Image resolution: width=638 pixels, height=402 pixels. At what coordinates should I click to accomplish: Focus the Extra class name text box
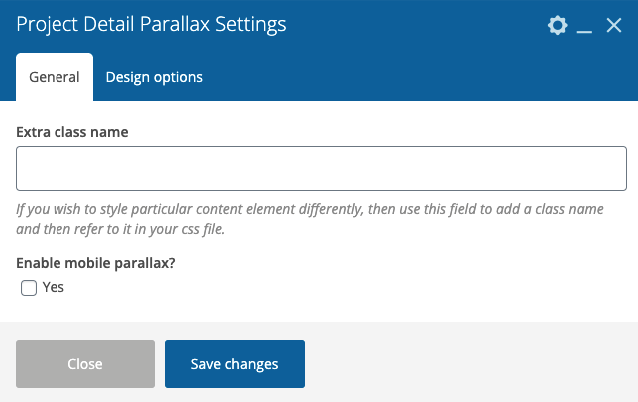click(x=321, y=168)
